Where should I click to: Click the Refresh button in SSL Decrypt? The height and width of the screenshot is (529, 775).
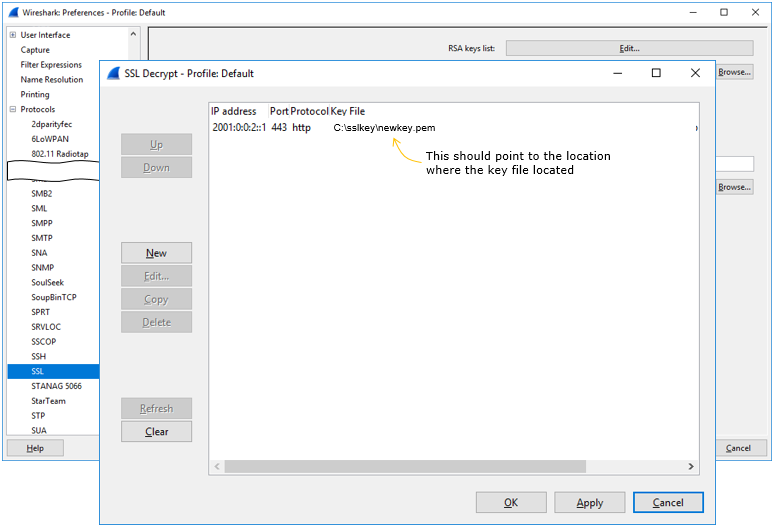point(156,408)
